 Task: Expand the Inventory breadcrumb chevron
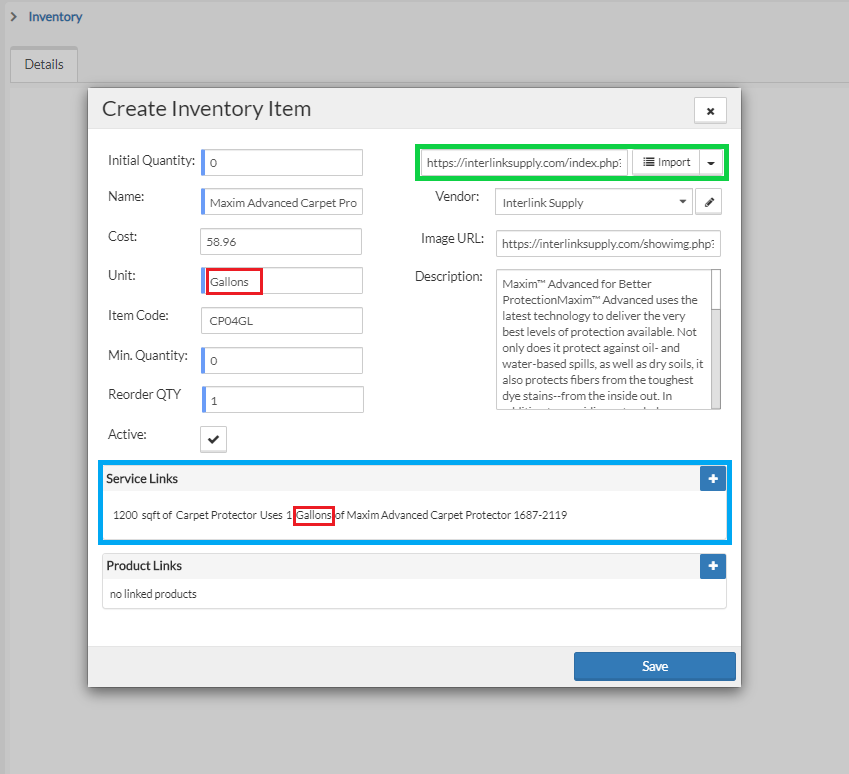pos(13,17)
